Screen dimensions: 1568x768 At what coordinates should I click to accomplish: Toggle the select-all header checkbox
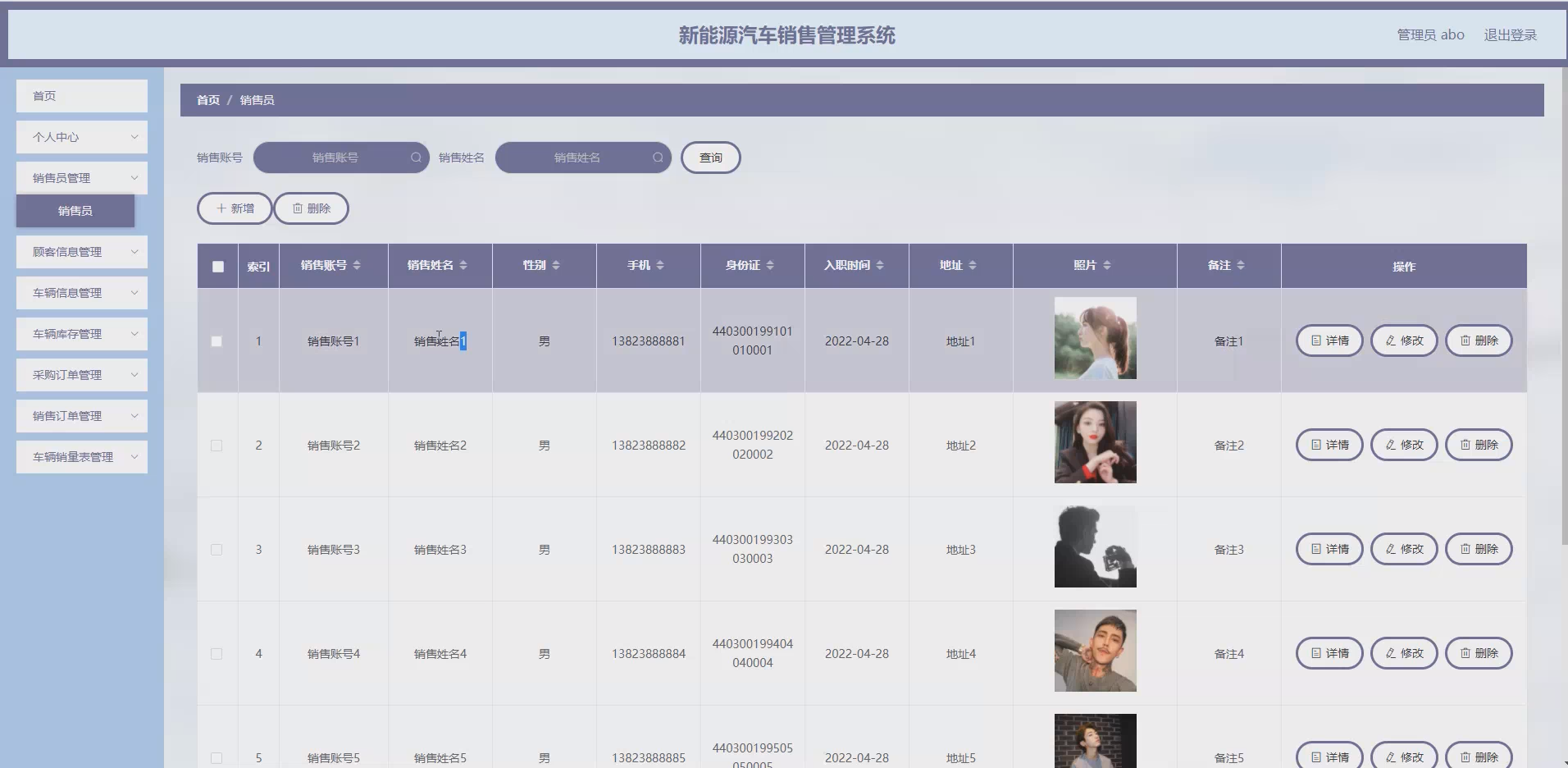coord(217,267)
